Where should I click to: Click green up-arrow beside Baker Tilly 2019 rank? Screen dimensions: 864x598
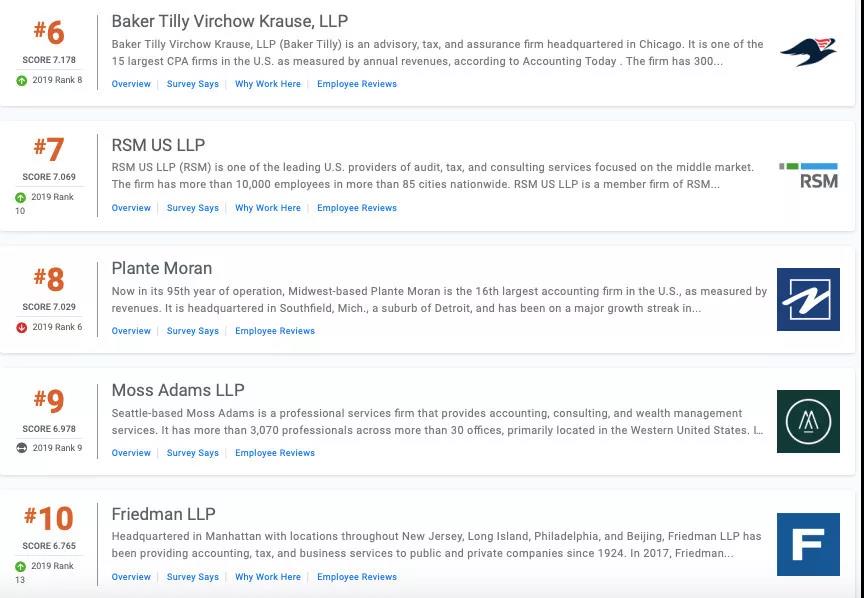click(21, 80)
